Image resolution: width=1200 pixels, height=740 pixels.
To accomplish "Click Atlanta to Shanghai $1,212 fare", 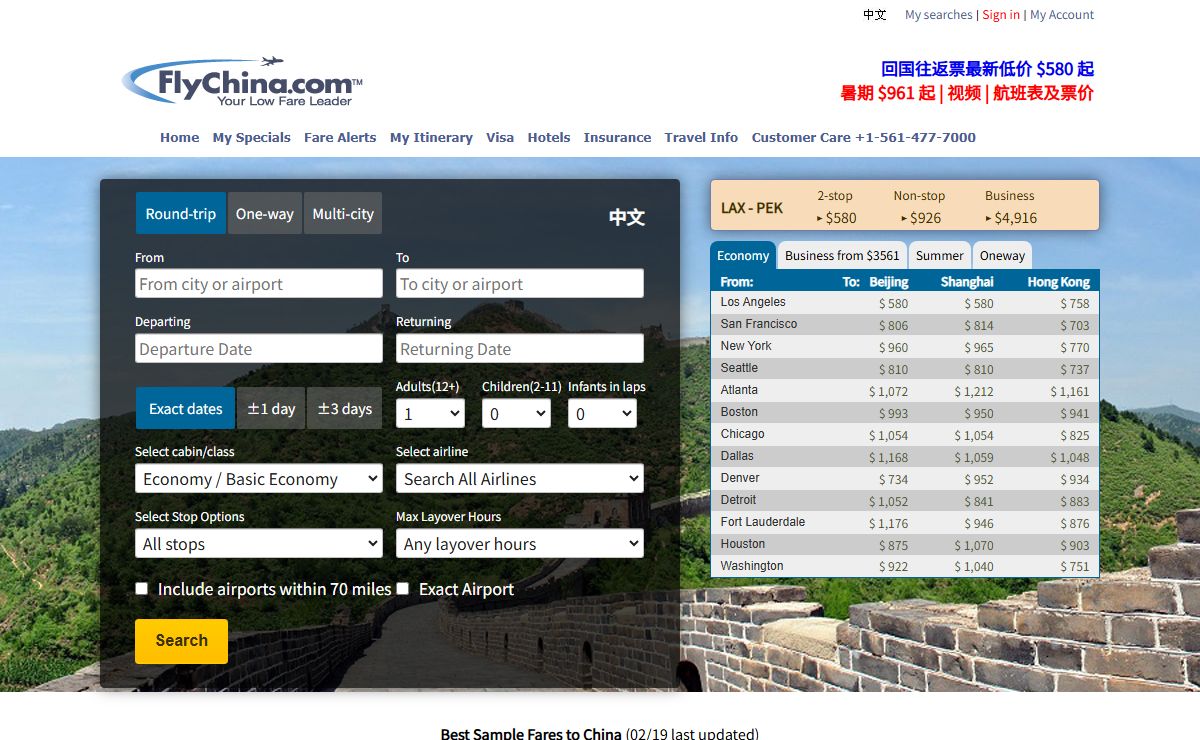I will (973, 392).
